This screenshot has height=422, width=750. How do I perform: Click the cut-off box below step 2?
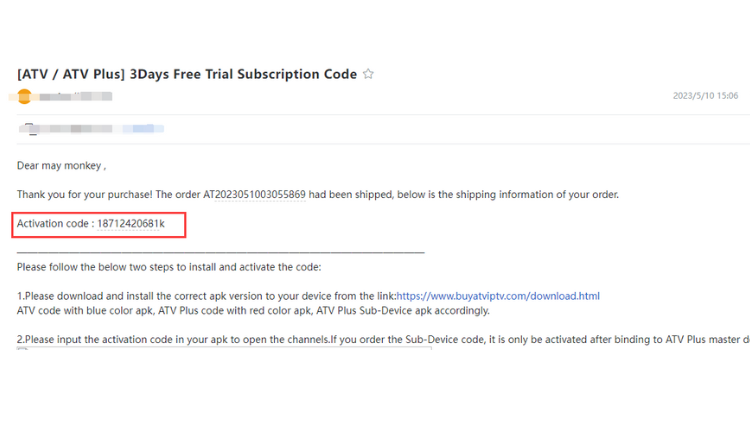pyautogui.click(x=224, y=348)
